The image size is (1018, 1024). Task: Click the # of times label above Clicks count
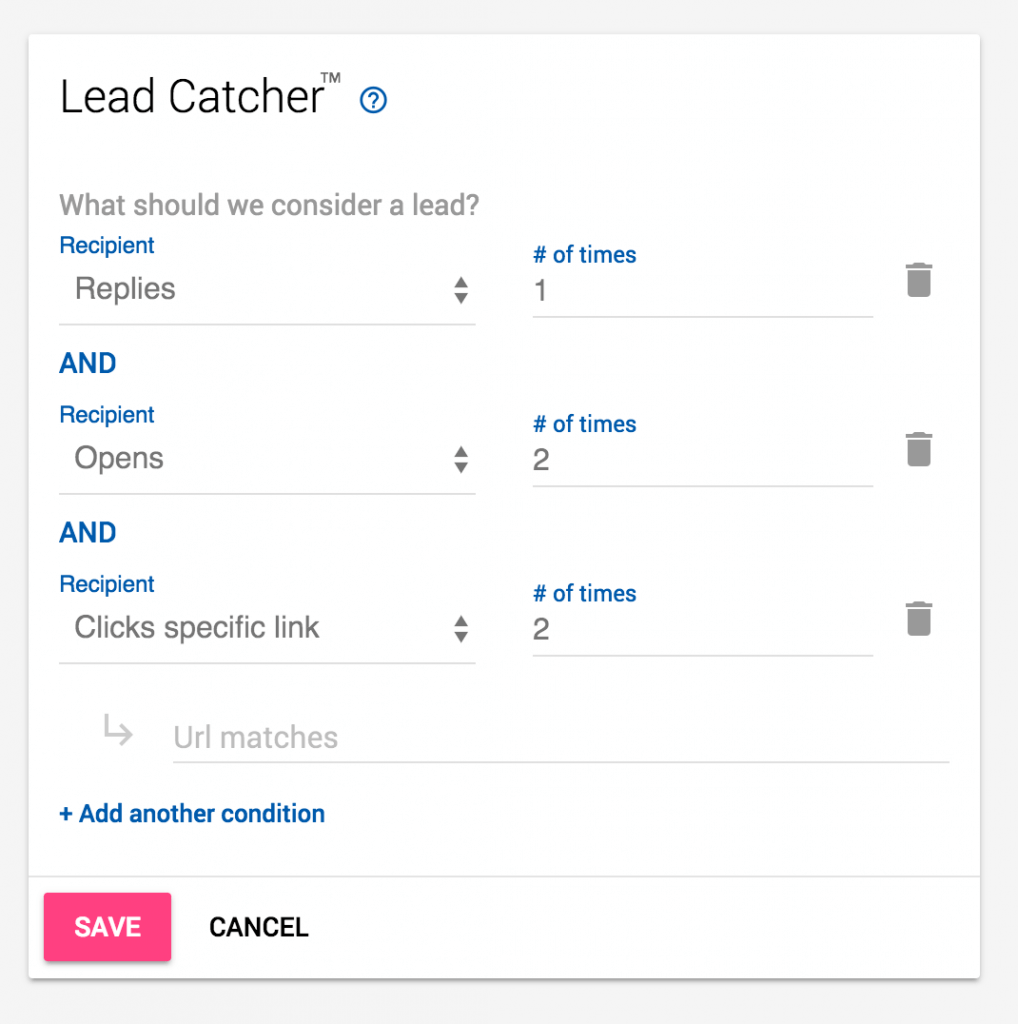(584, 593)
